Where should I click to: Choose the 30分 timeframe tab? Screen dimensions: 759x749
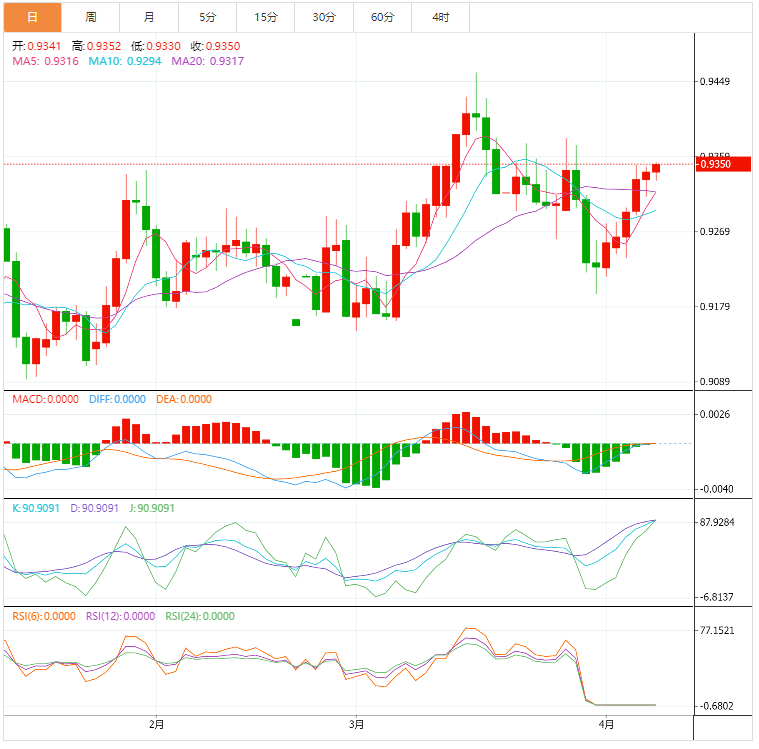click(x=324, y=17)
